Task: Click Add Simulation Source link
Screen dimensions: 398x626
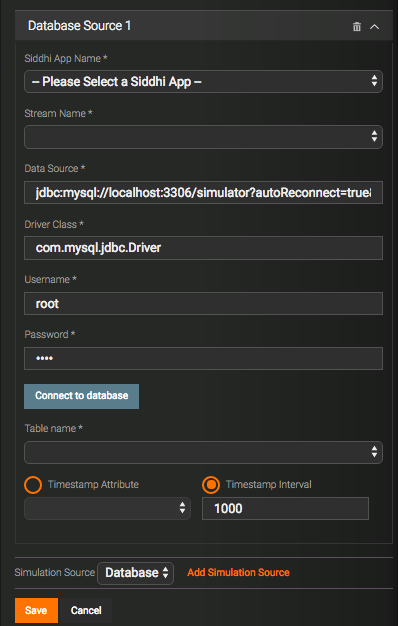Action: tap(238, 573)
